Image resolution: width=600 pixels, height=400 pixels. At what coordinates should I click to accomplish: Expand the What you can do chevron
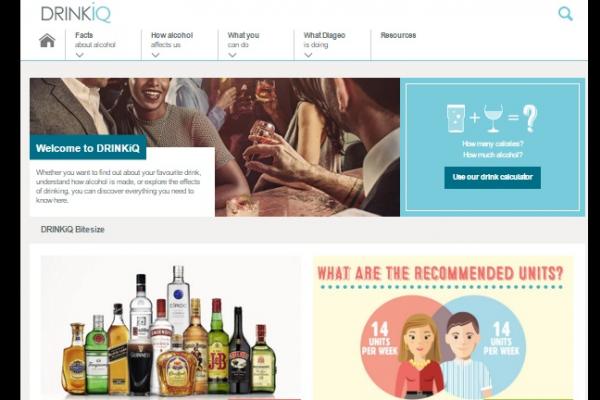click(232, 55)
